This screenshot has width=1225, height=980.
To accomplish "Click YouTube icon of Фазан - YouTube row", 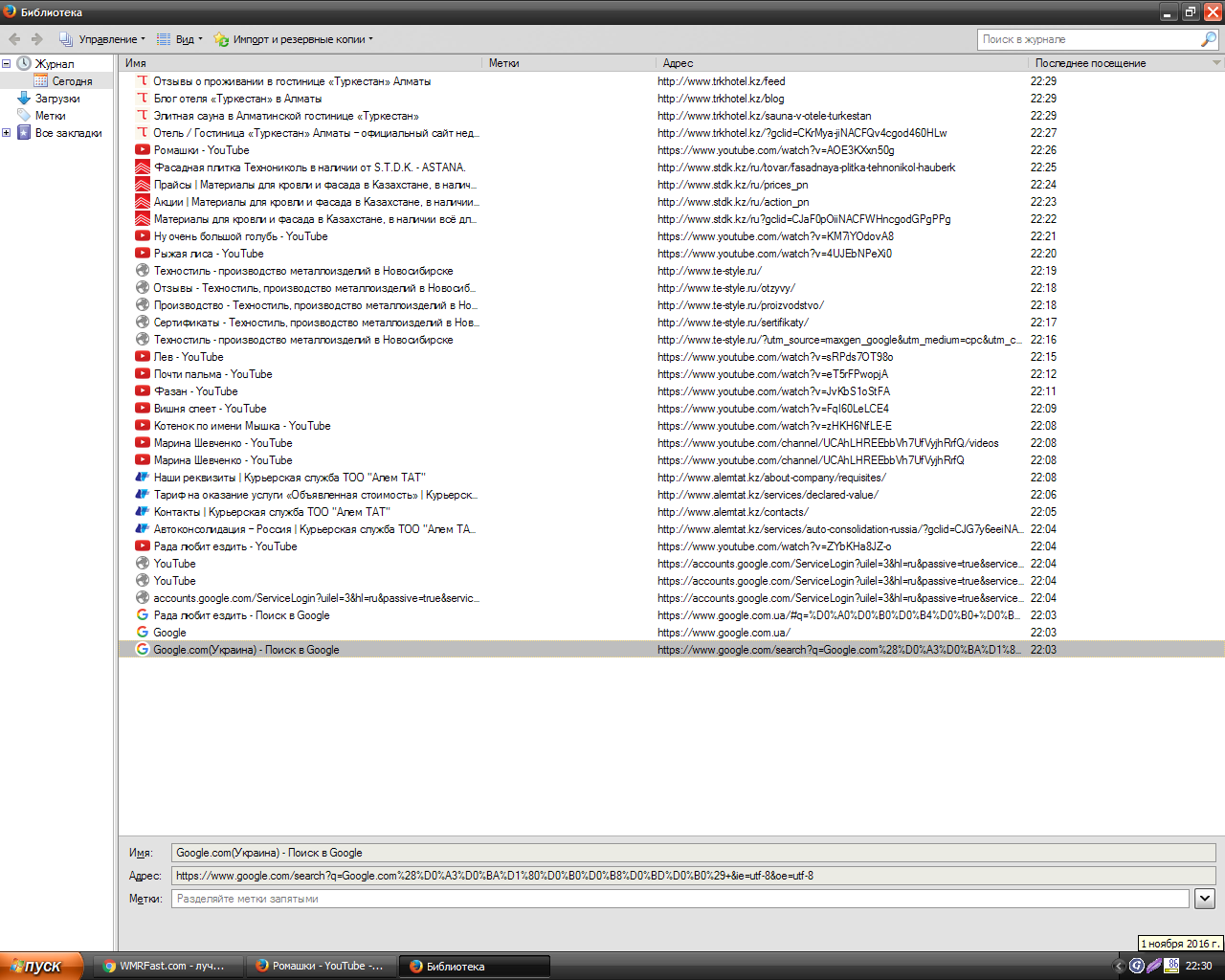I will coord(143,391).
